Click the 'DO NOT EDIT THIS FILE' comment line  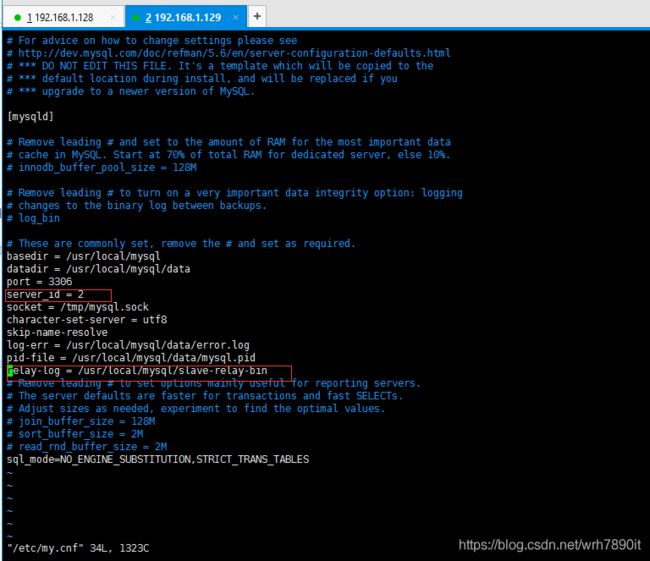220,66
